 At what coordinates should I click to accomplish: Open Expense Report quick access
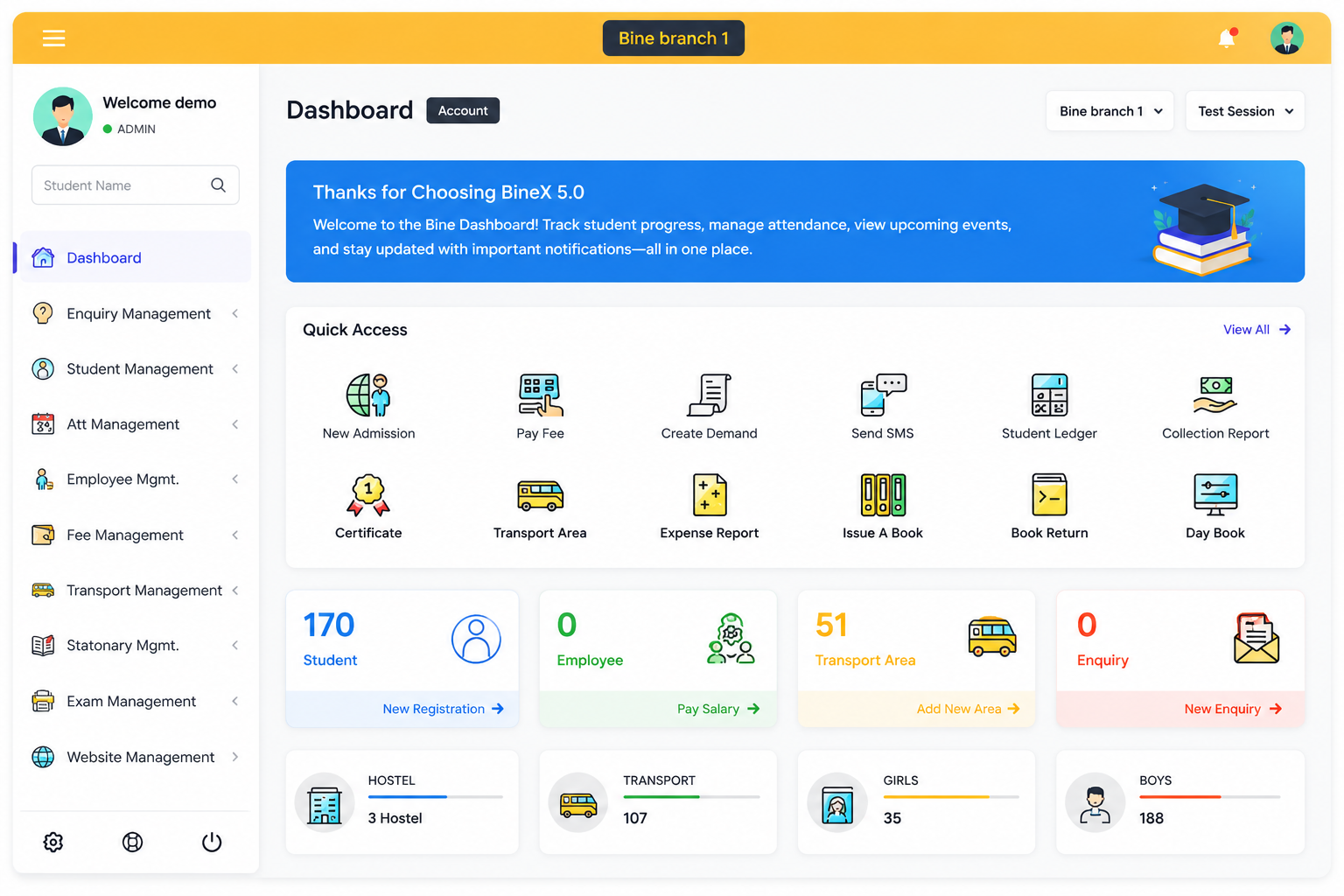pyautogui.click(x=709, y=507)
